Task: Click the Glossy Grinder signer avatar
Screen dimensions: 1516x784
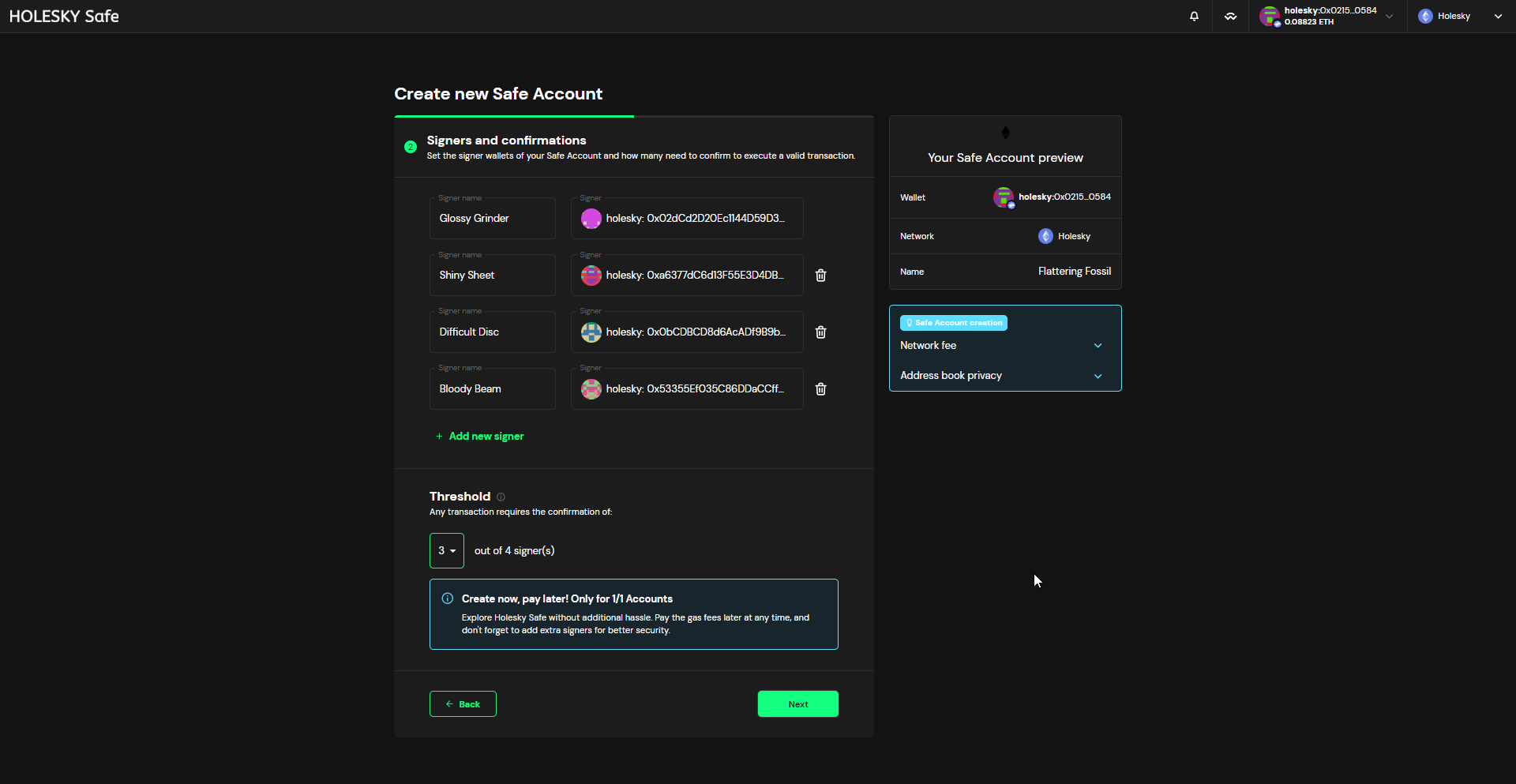Action: (x=591, y=219)
